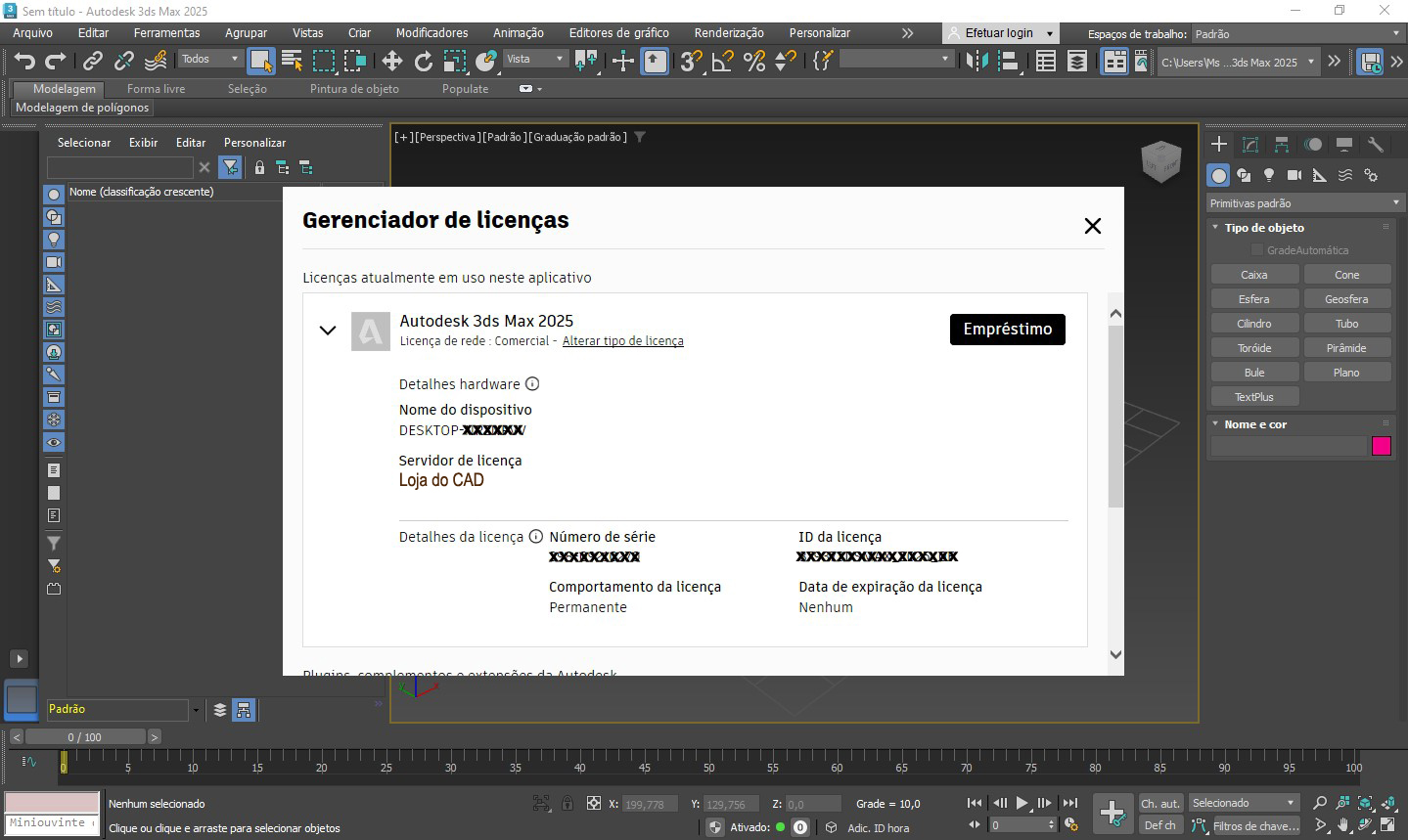
Task: Switch to the Pintura de objeto tab
Action: click(x=354, y=88)
